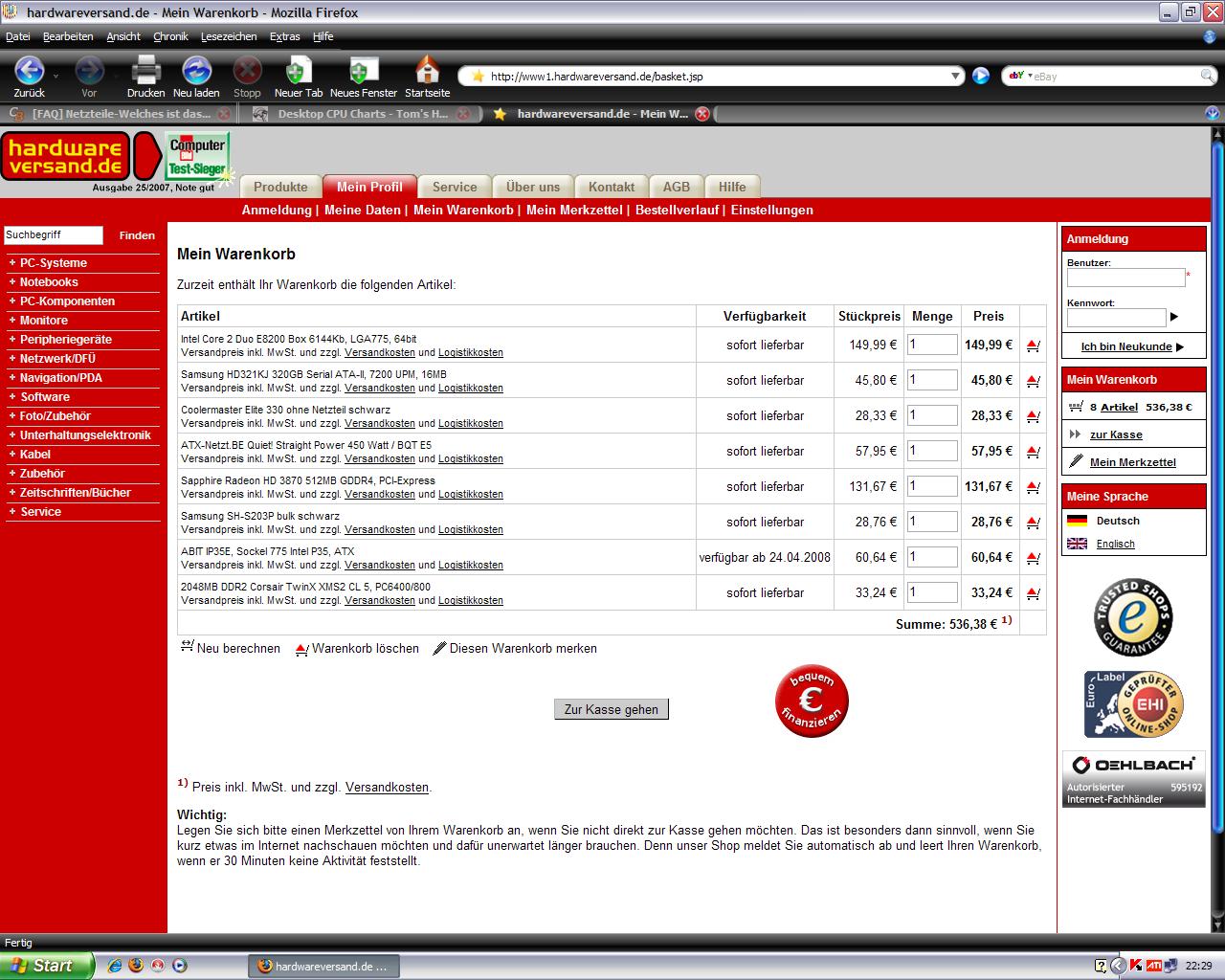
Task: Remove Samsung HD321KJ drive from basket
Action: [x=1033, y=381]
